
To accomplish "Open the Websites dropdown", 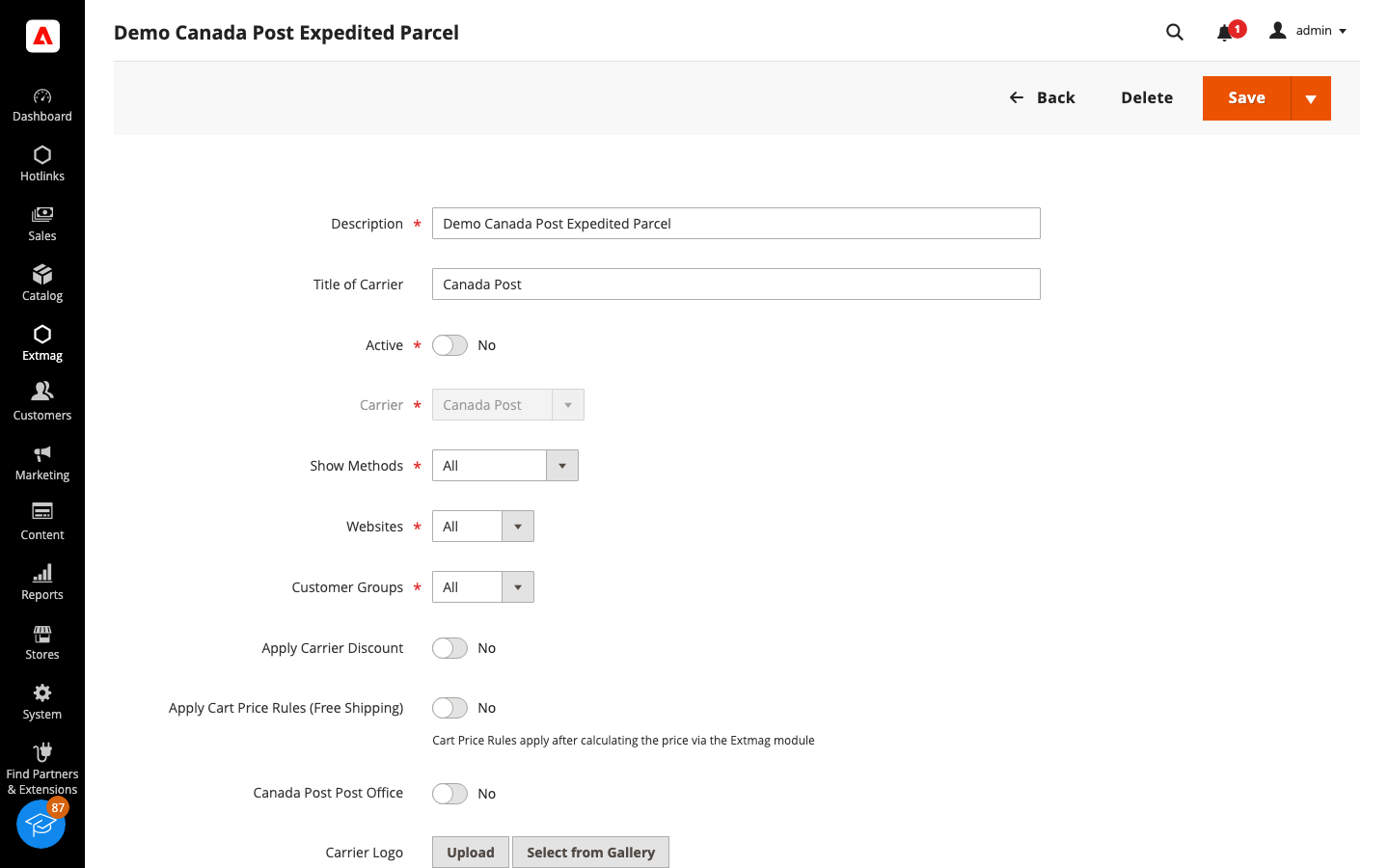I will coord(483,527).
